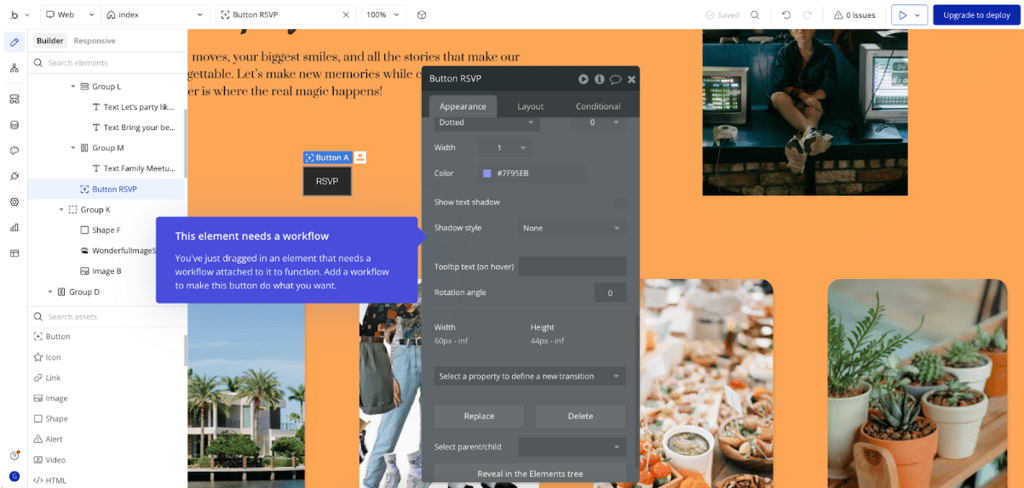Click the RSVP button on canvas
Screen dimensions: 1024x488
[x=327, y=181]
